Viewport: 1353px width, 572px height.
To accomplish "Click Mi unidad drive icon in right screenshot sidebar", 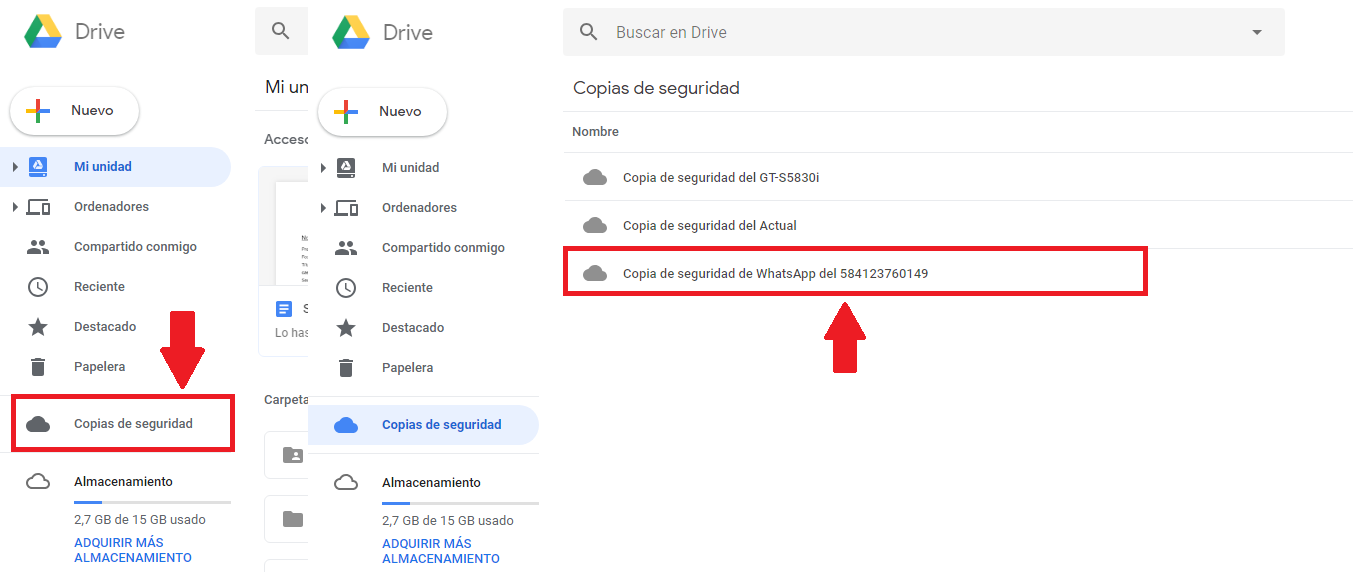I will point(346,167).
